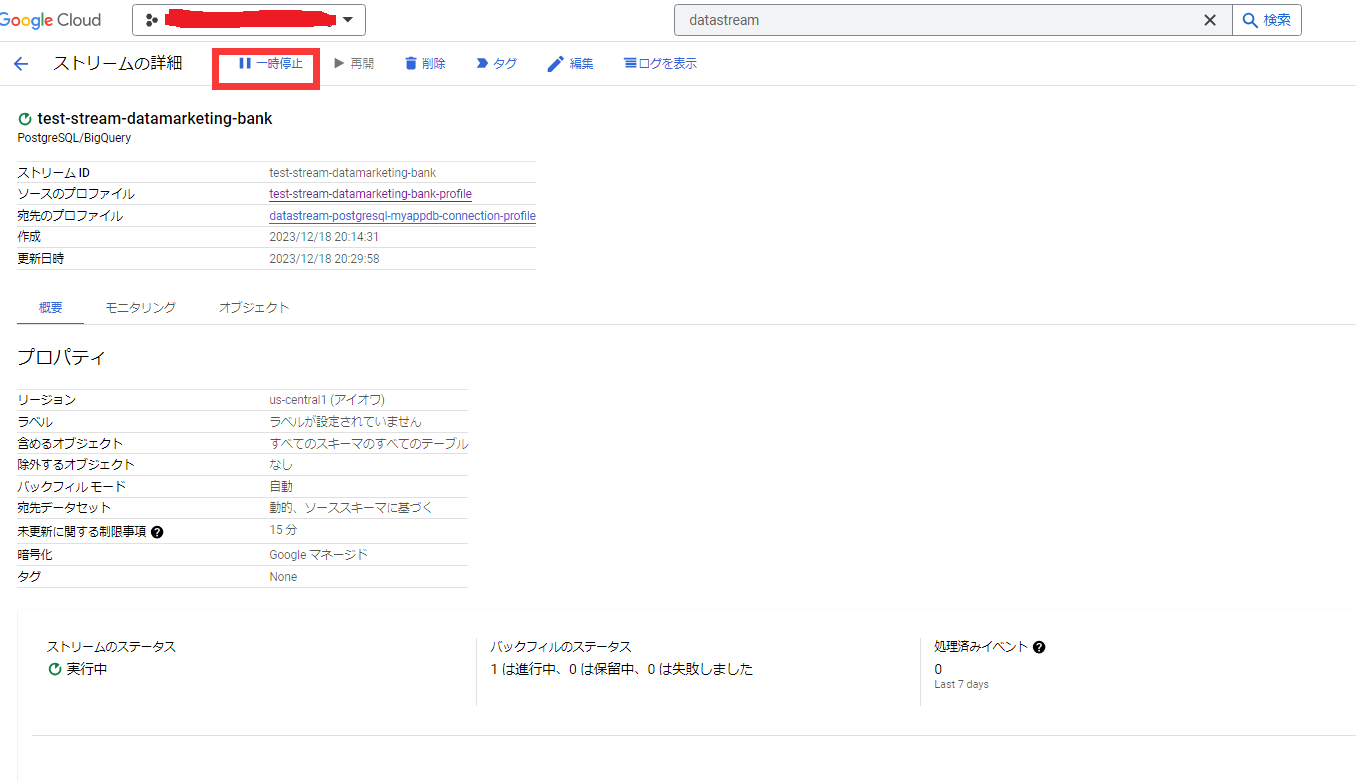Open the project selector dropdown

249,20
